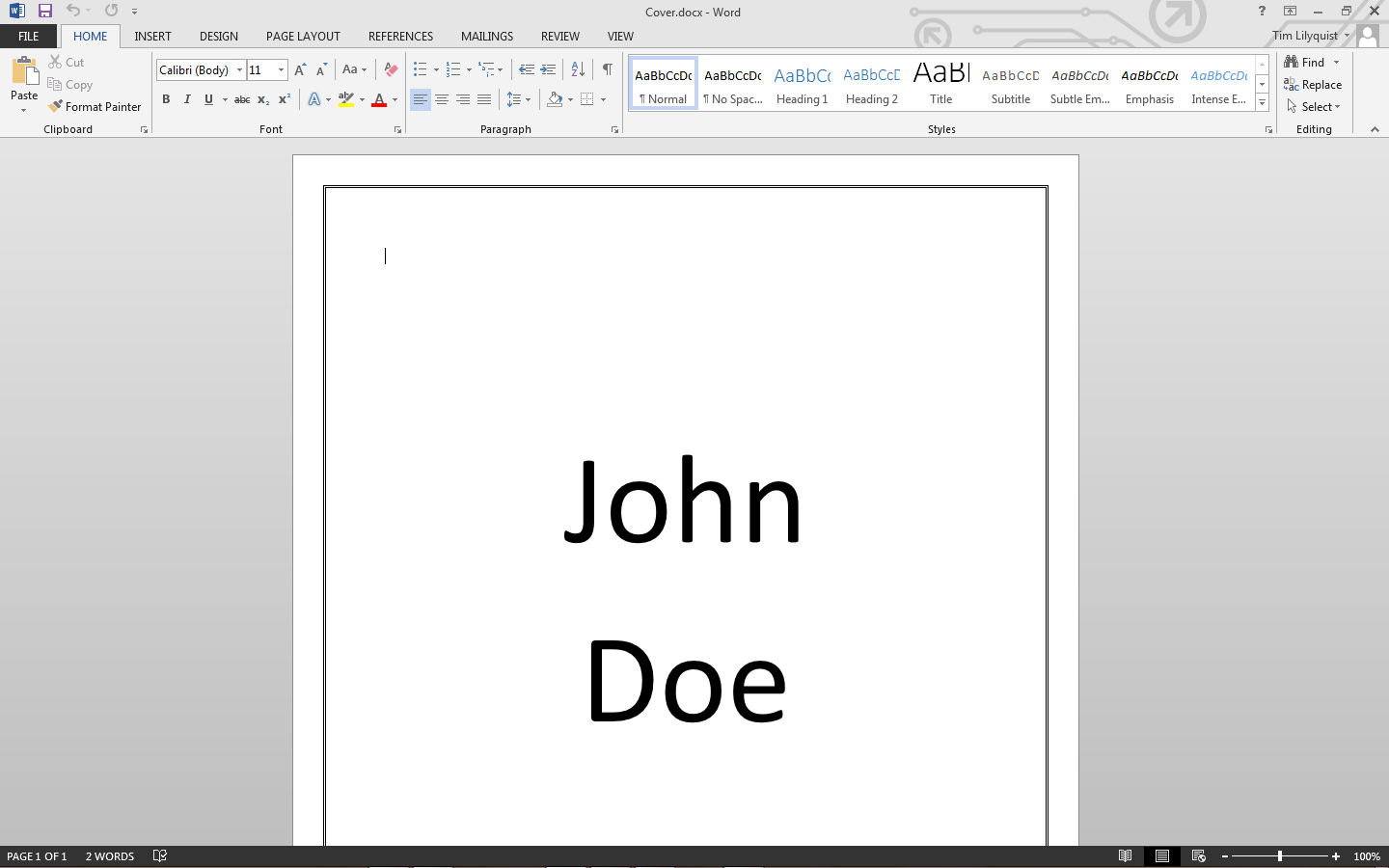Toggle Show/Hide paragraph marks
Screen dimensions: 1389x868
tap(607, 69)
